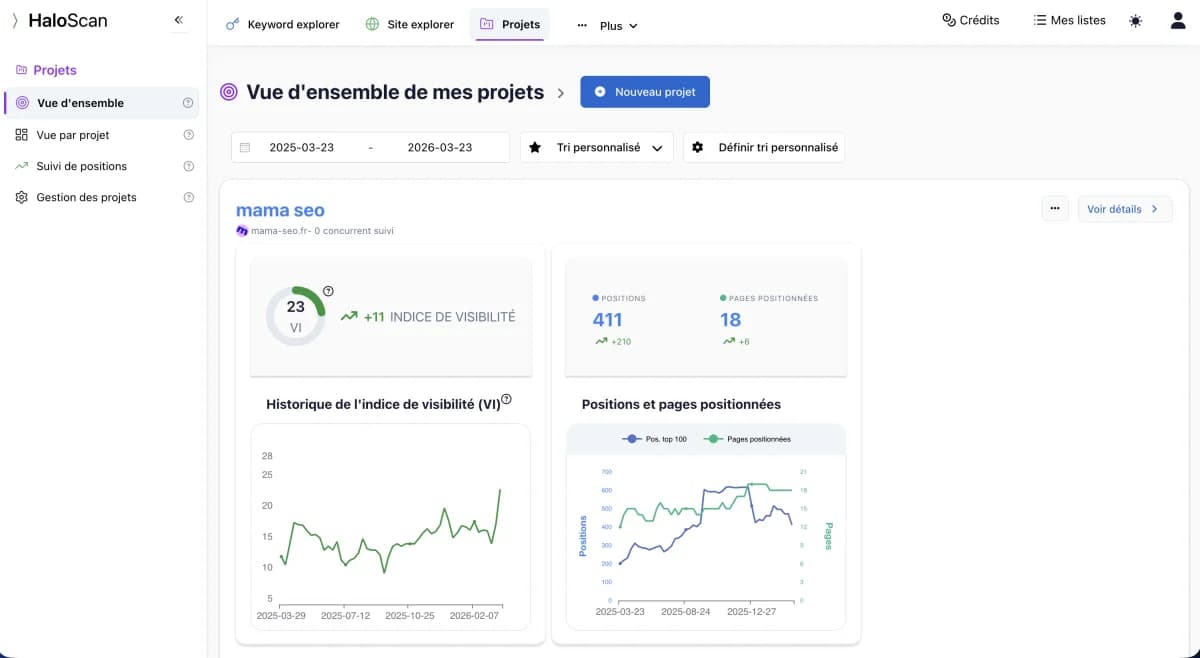Open your user account profile icon
The image size is (1200, 658).
(1178, 19)
